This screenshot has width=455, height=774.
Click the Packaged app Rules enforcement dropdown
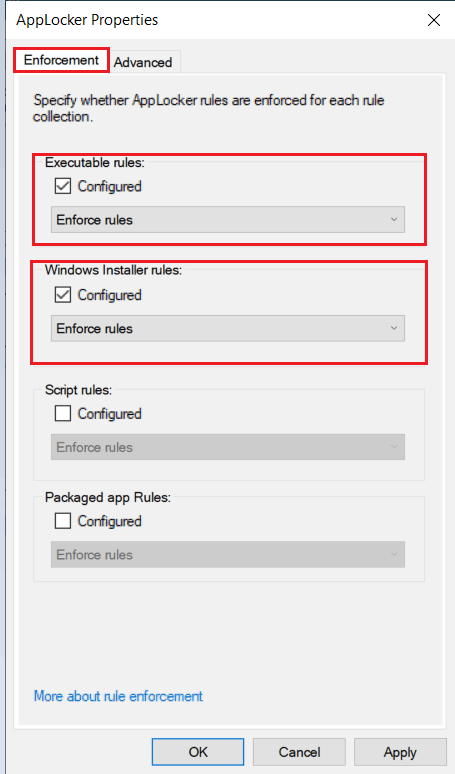pyautogui.click(x=228, y=555)
